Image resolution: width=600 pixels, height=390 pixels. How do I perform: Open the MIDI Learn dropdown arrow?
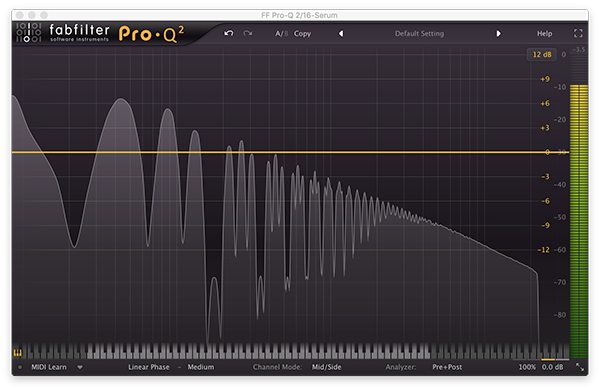click(x=80, y=367)
